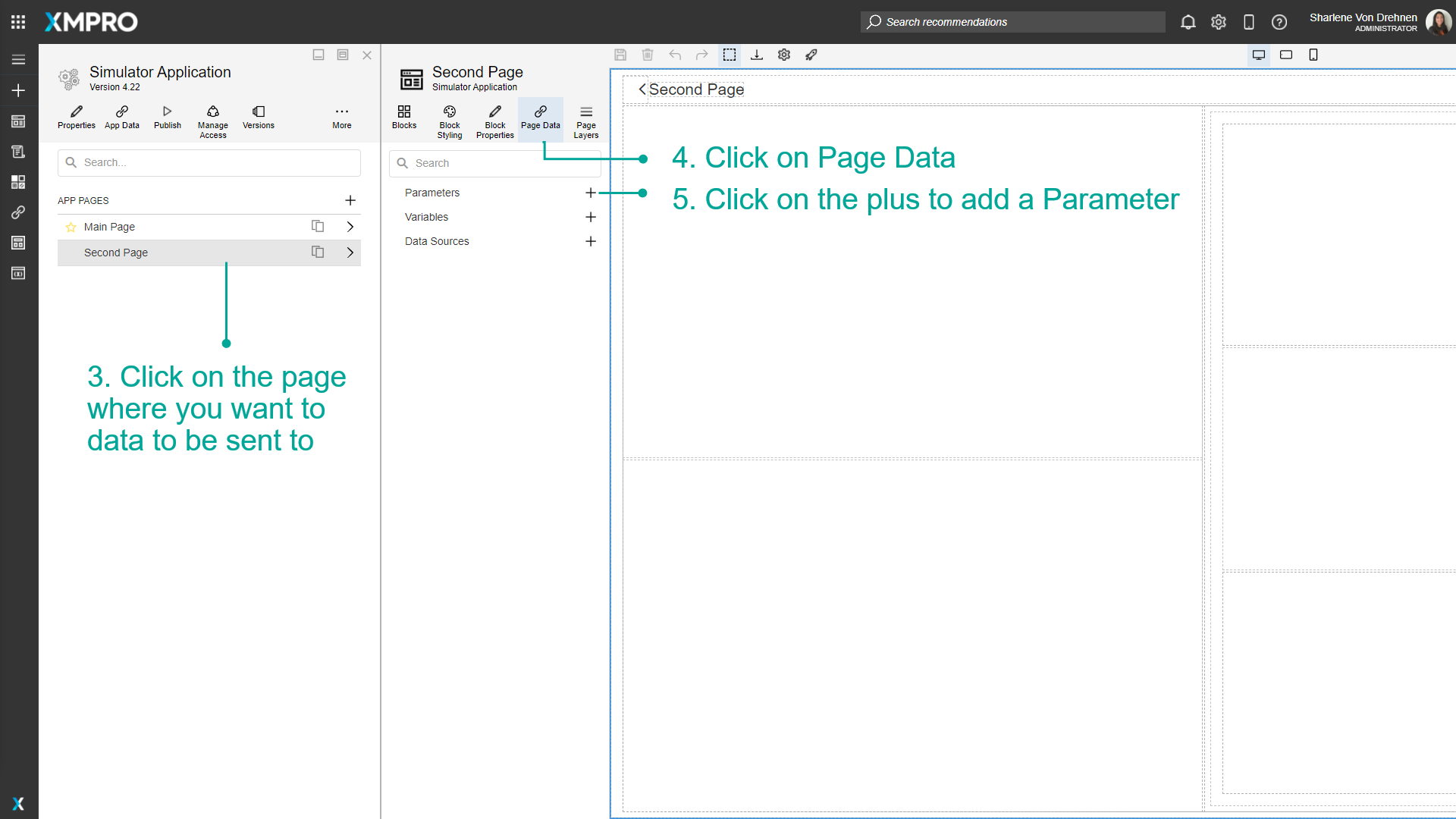Open the publish rocket icon in canvas toolbar
1456x819 pixels.
[811, 55]
